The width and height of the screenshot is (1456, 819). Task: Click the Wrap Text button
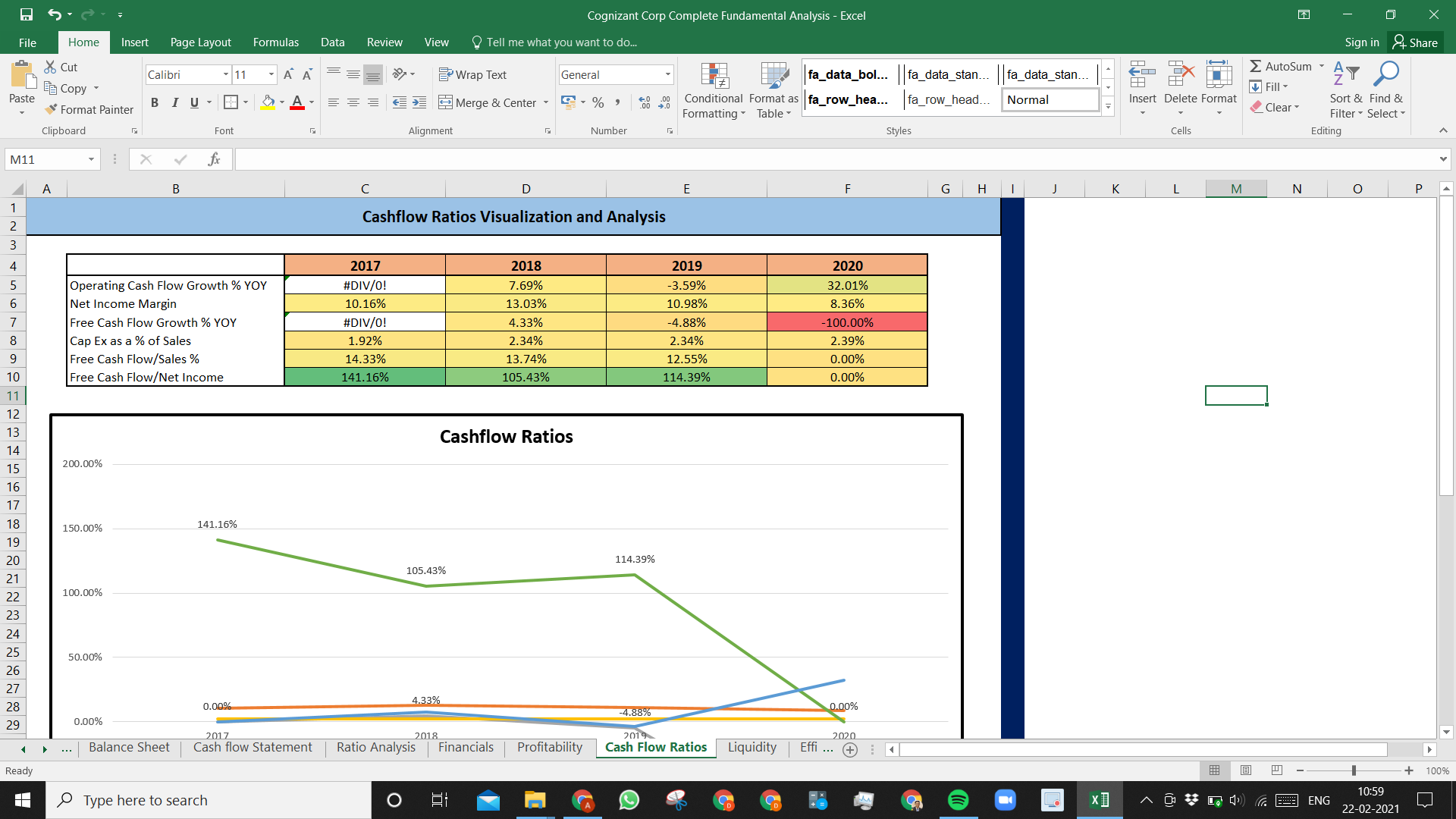click(472, 74)
